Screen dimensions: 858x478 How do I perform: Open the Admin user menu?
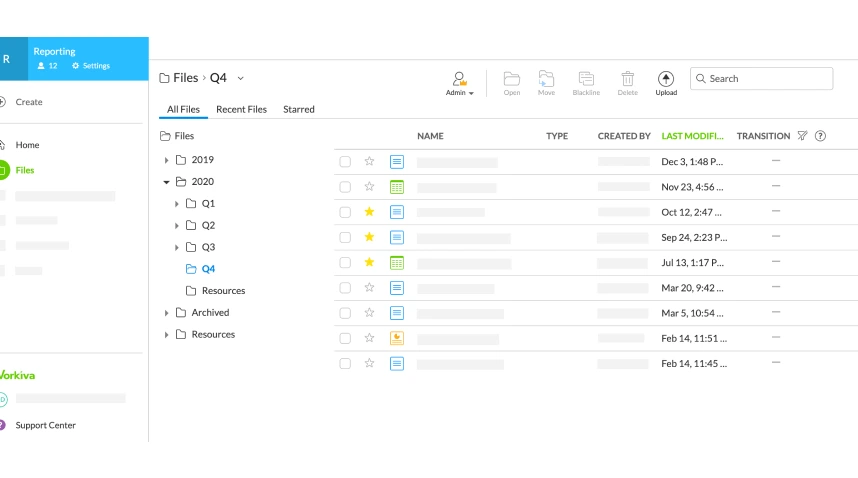click(x=459, y=82)
